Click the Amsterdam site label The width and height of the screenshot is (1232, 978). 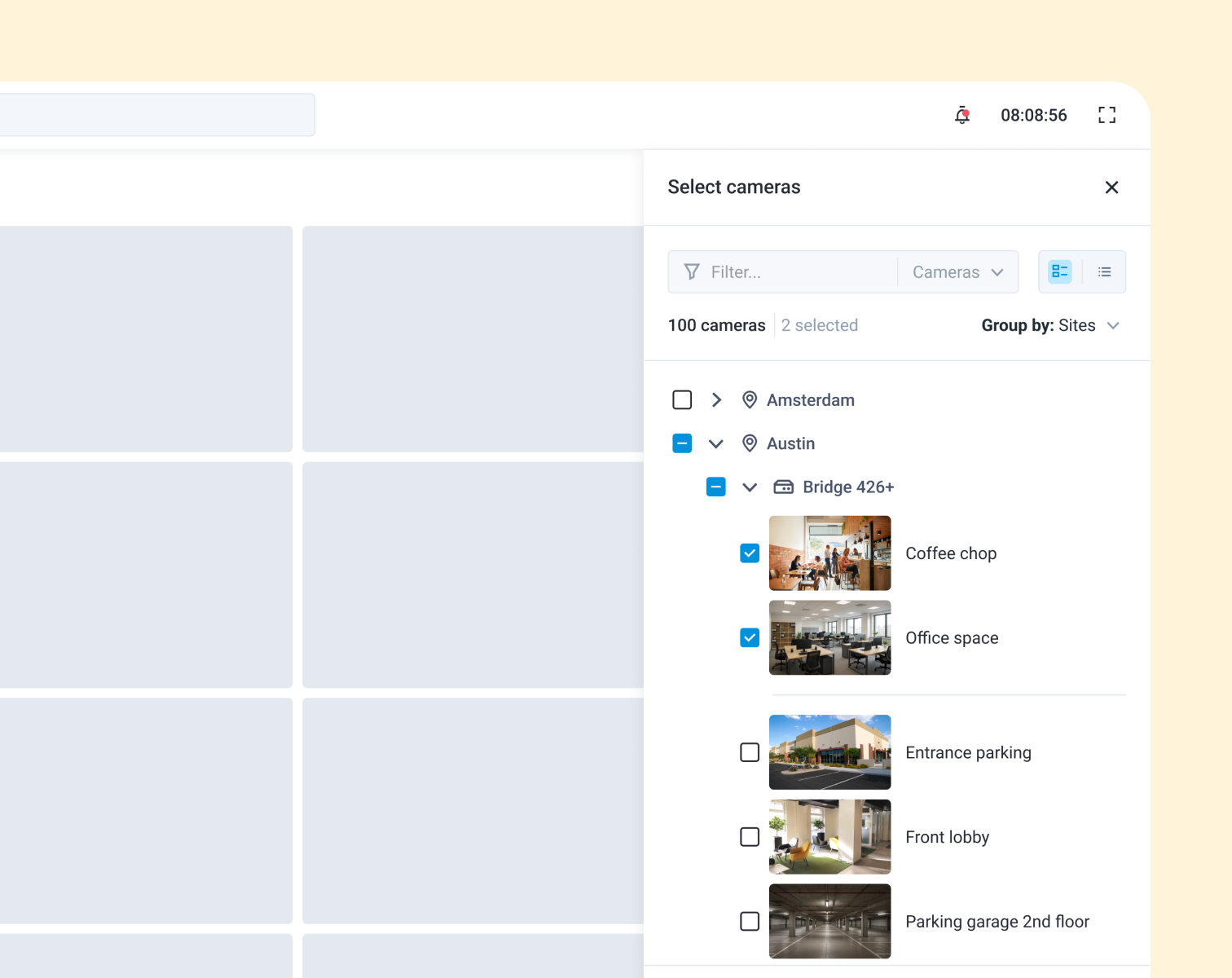point(811,400)
